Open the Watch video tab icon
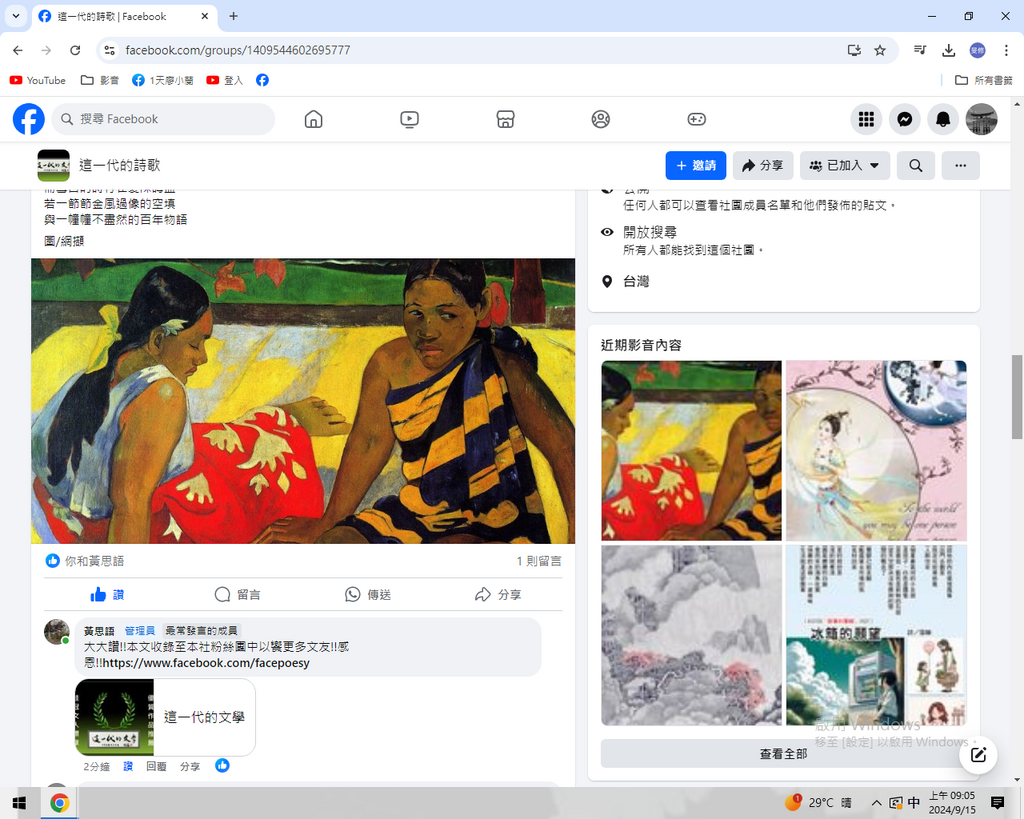Viewport: 1024px width, 819px height. 409,119
